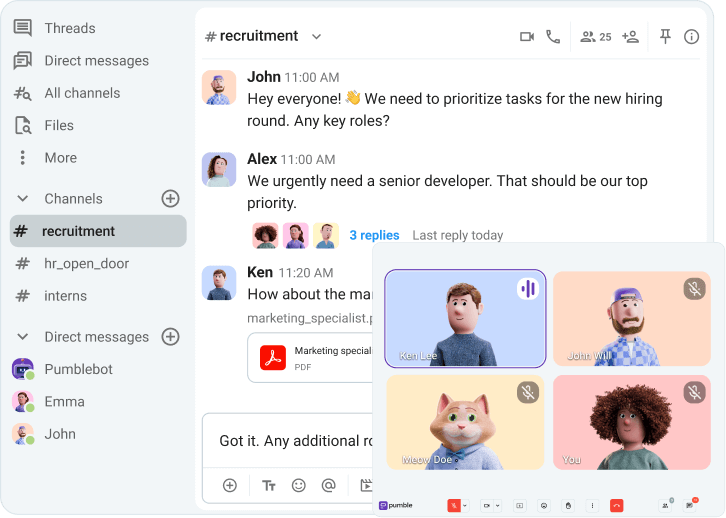
Task: Select Ken Lee's video tile
Action: 465,318
